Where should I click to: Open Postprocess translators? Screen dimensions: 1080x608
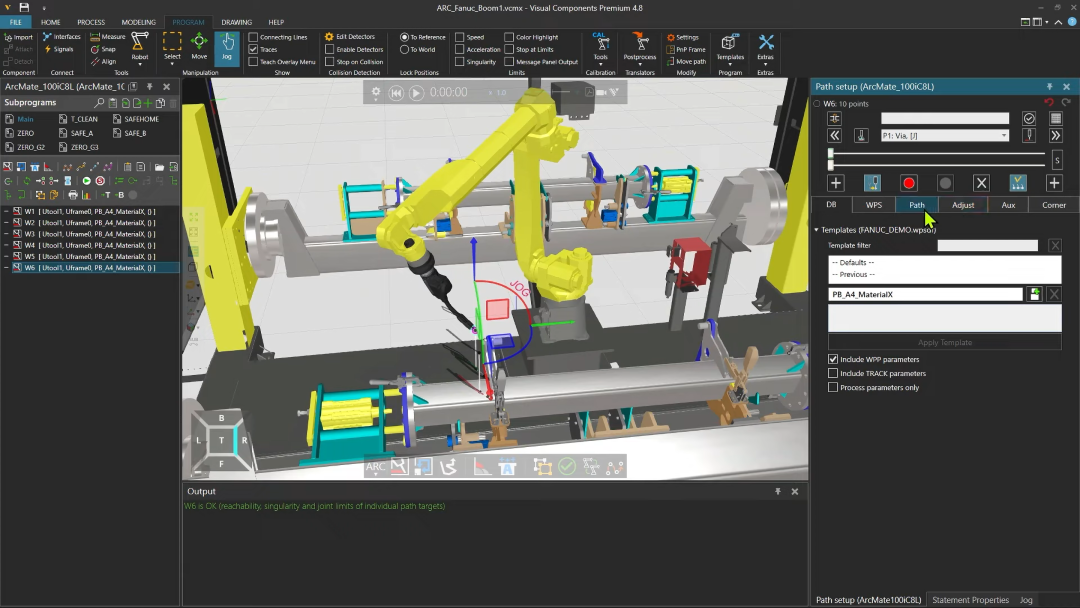pyautogui.click(x=640, y=47)
